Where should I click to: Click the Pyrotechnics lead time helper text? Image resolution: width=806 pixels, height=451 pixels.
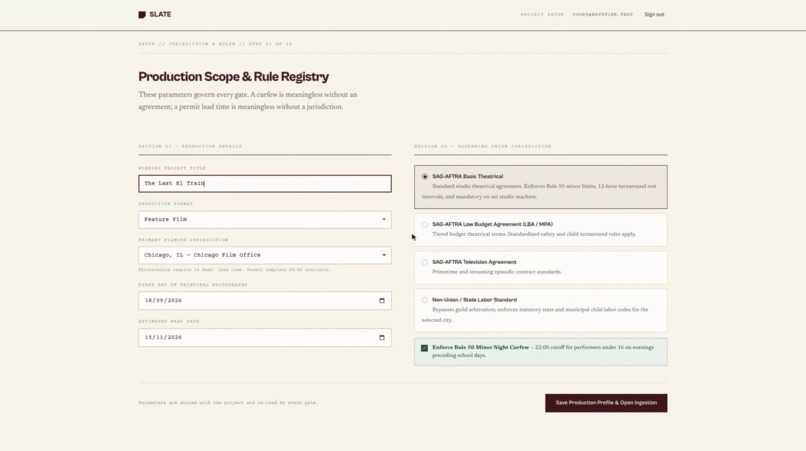[234, 269]
